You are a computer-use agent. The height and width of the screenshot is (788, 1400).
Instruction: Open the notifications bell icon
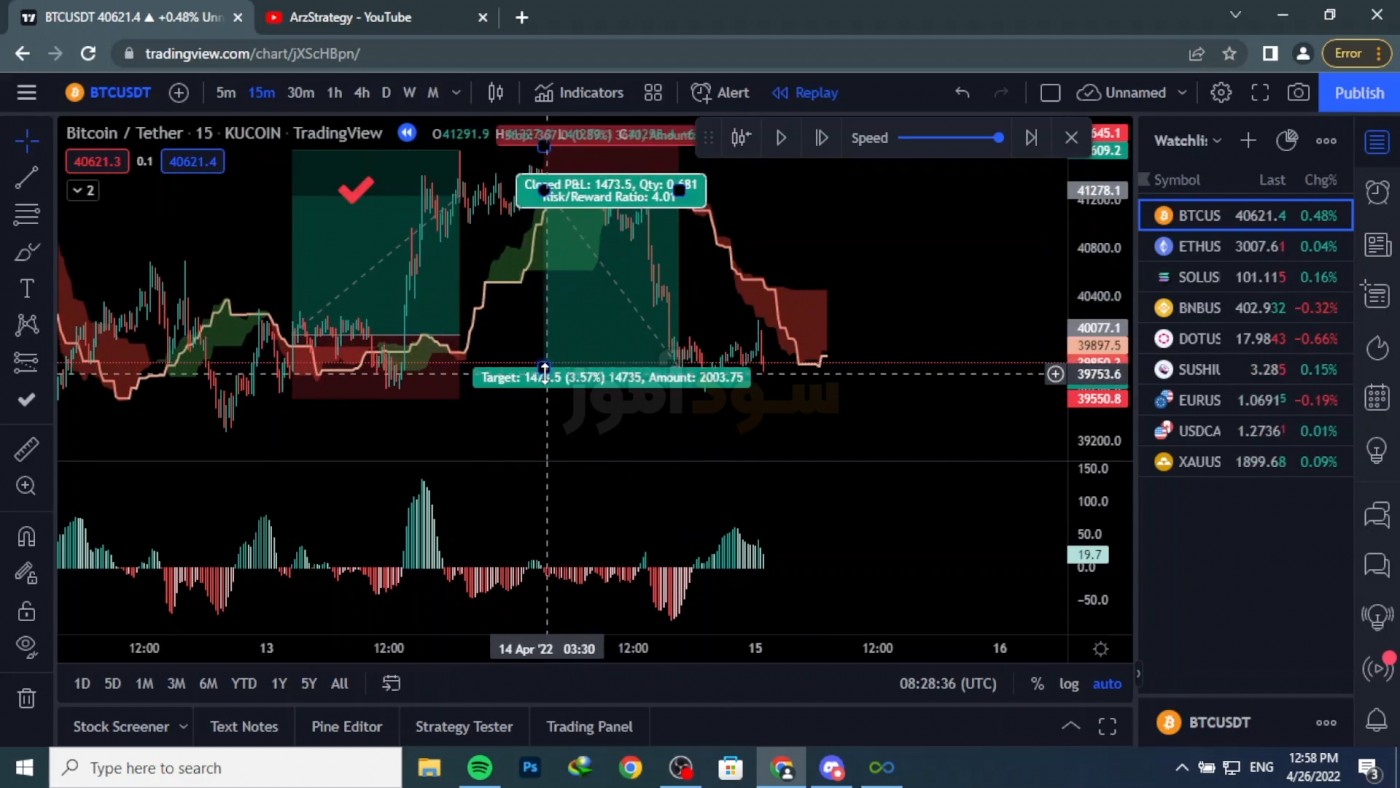click(x=1377, y=718)
